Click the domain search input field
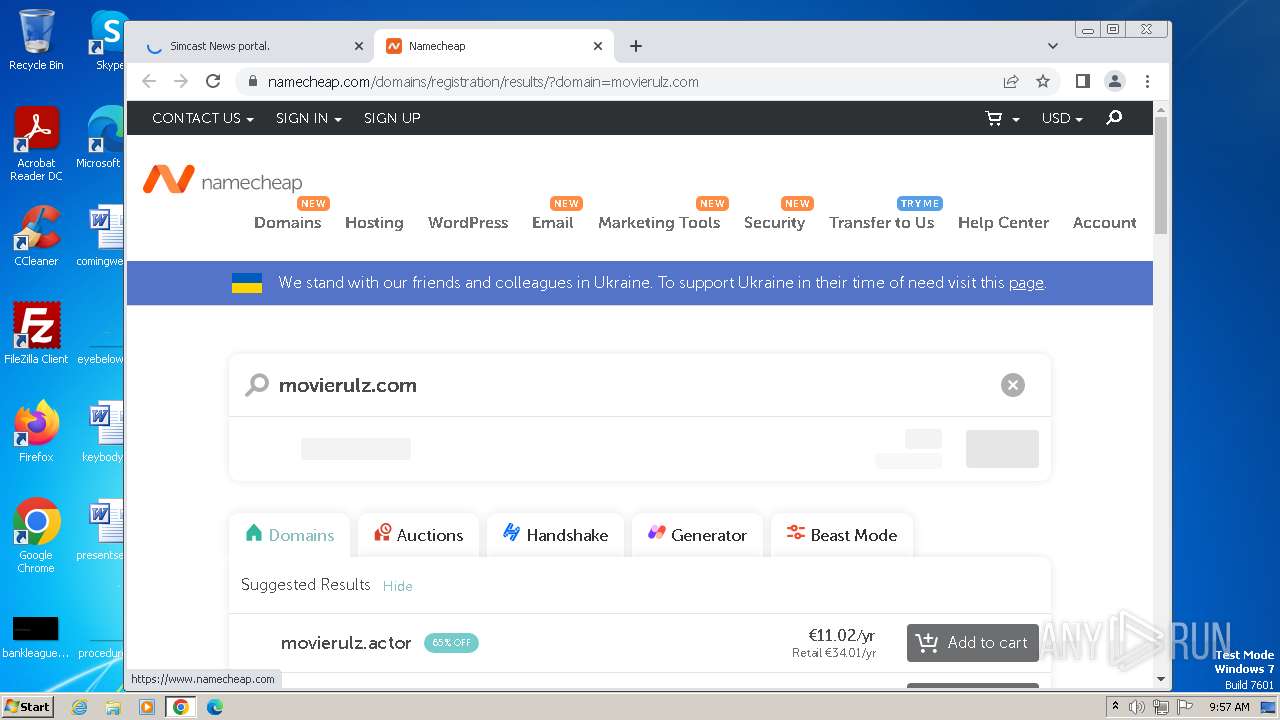 [640, 385]
